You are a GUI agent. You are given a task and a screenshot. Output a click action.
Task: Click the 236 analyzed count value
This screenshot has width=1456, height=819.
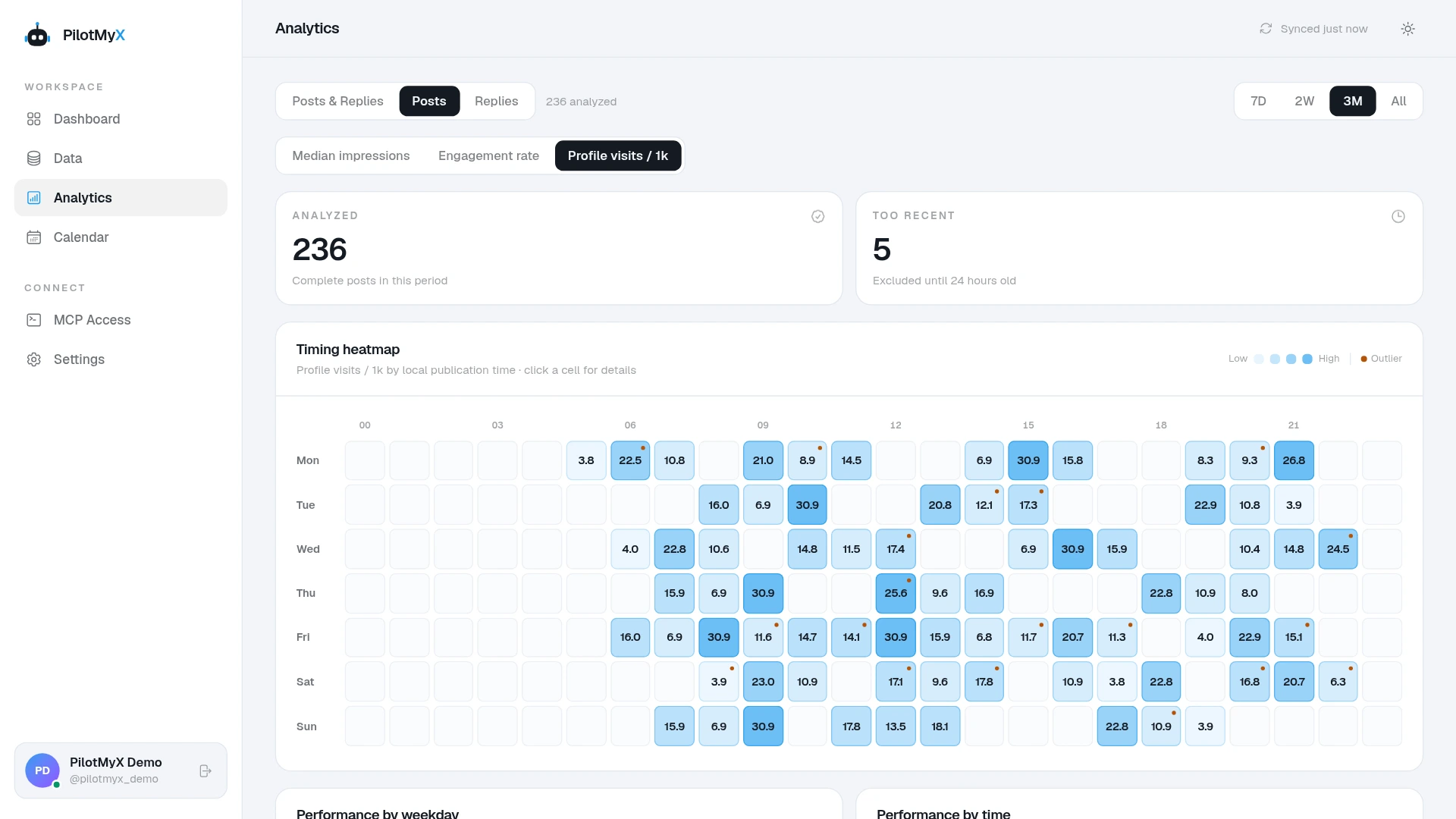(x=319, y=249)
